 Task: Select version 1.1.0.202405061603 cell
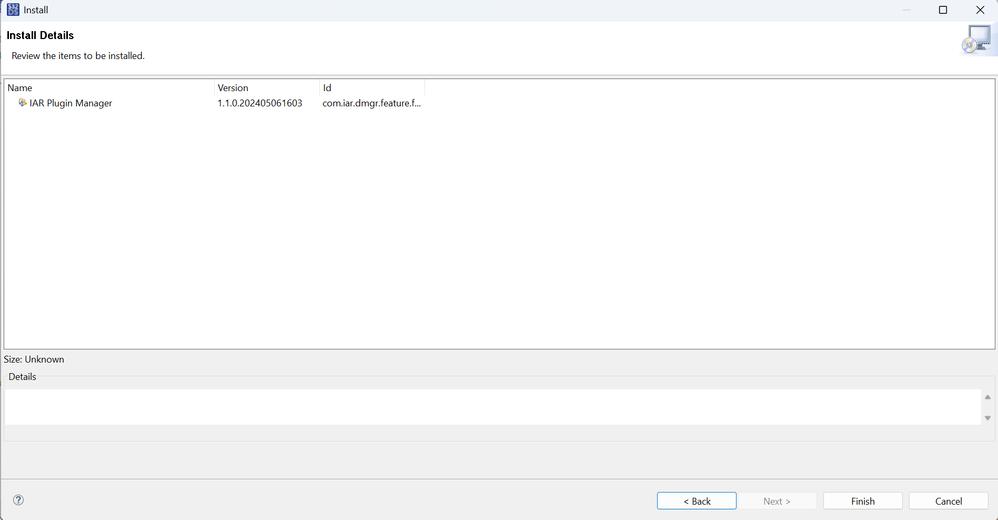(260, 103)
